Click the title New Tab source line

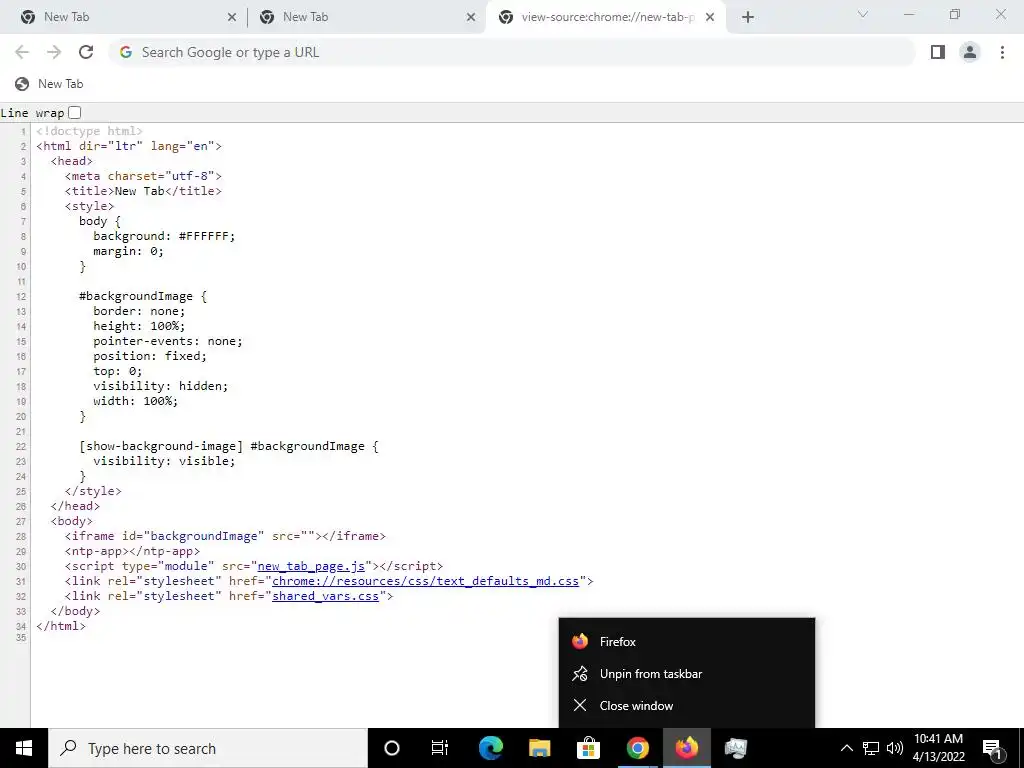click(143, 191)
